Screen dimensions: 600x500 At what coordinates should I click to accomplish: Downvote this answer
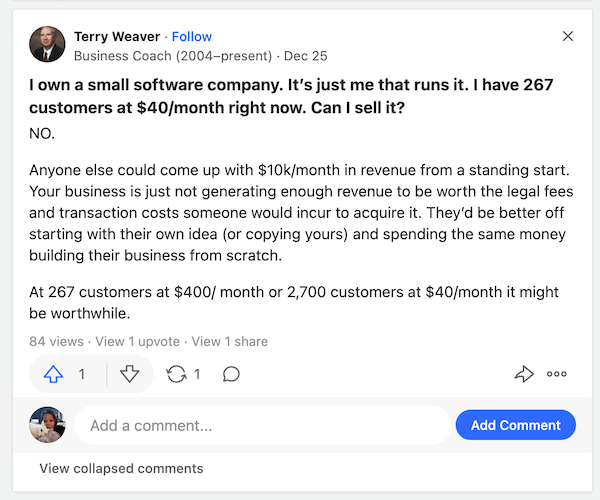(x=129, y=374)
